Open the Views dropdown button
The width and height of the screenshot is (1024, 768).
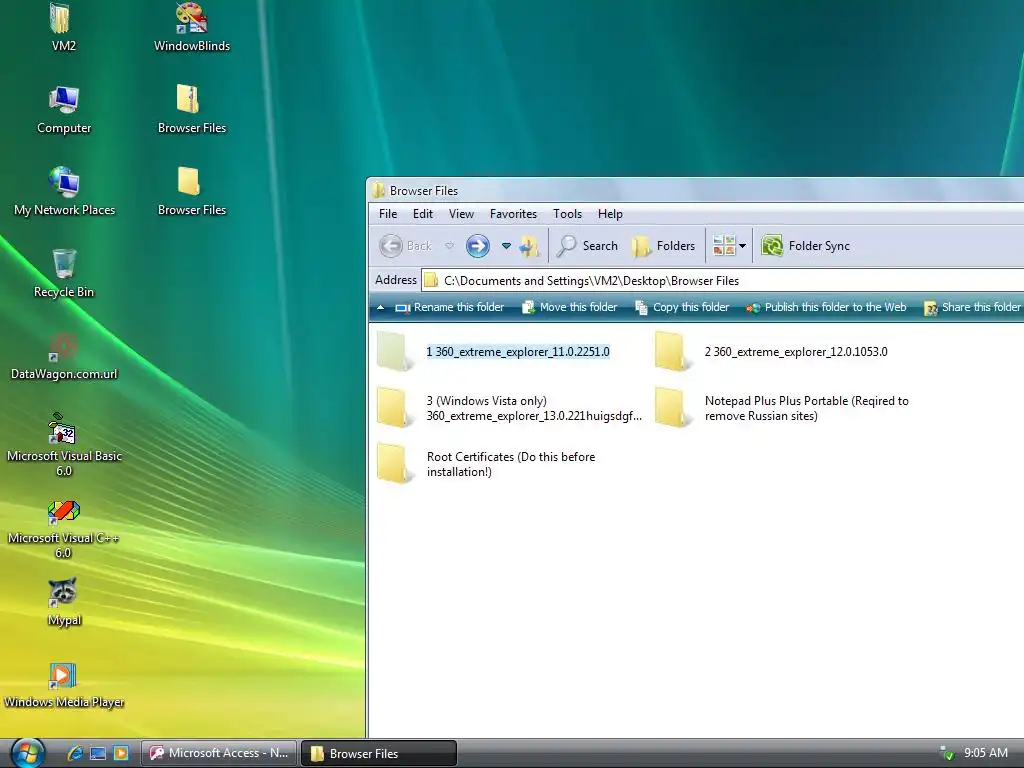(x=729, y=246)
